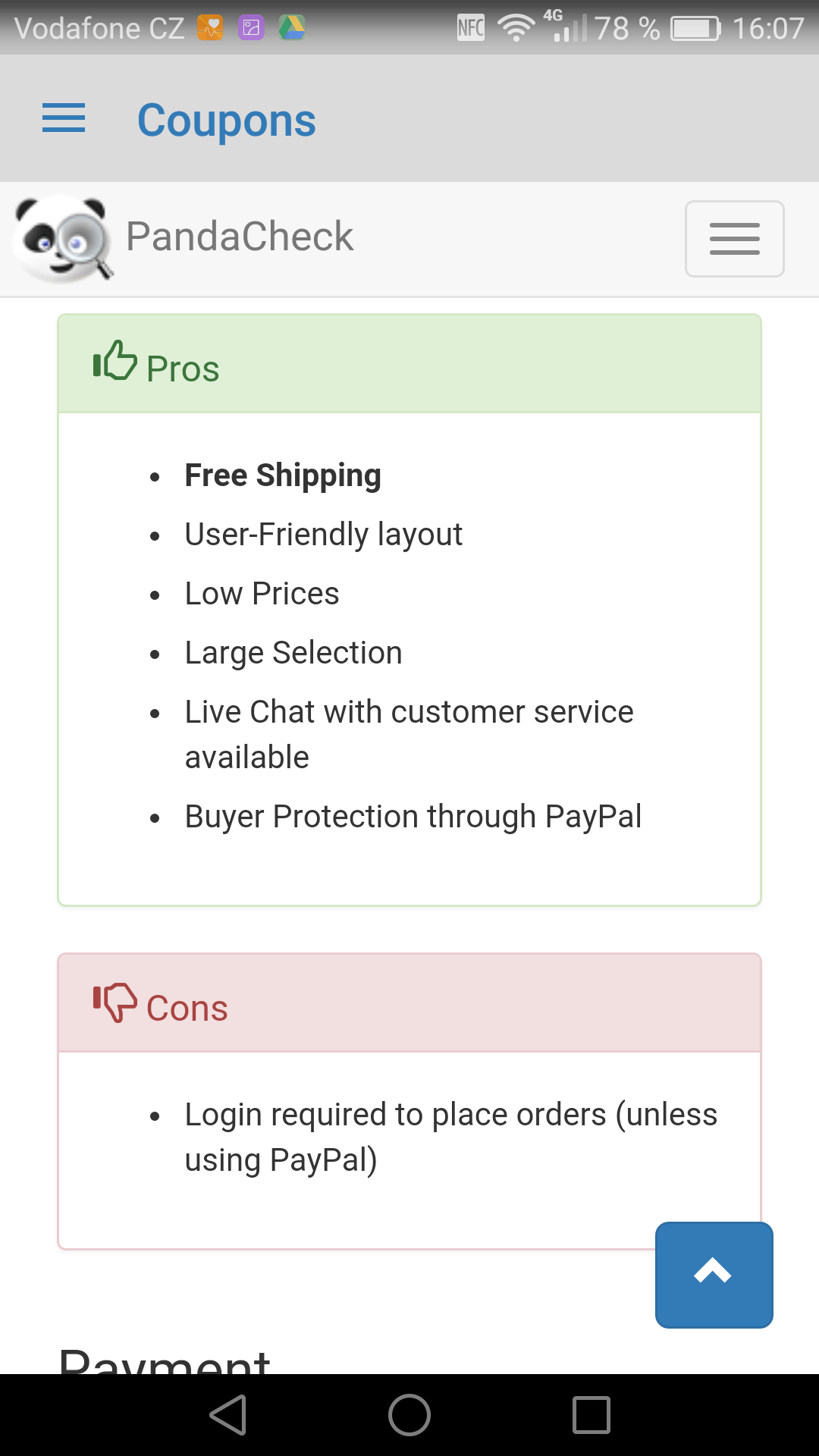Select the User-Friendly layout item

coord(324,535)
